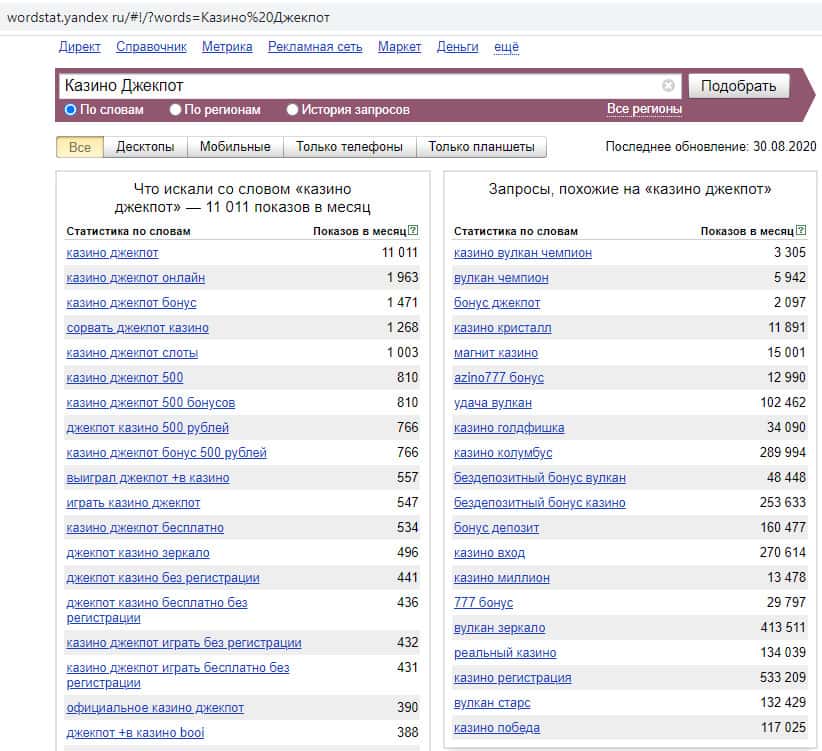Click the "Казино Джекпот" search input field

360,86
